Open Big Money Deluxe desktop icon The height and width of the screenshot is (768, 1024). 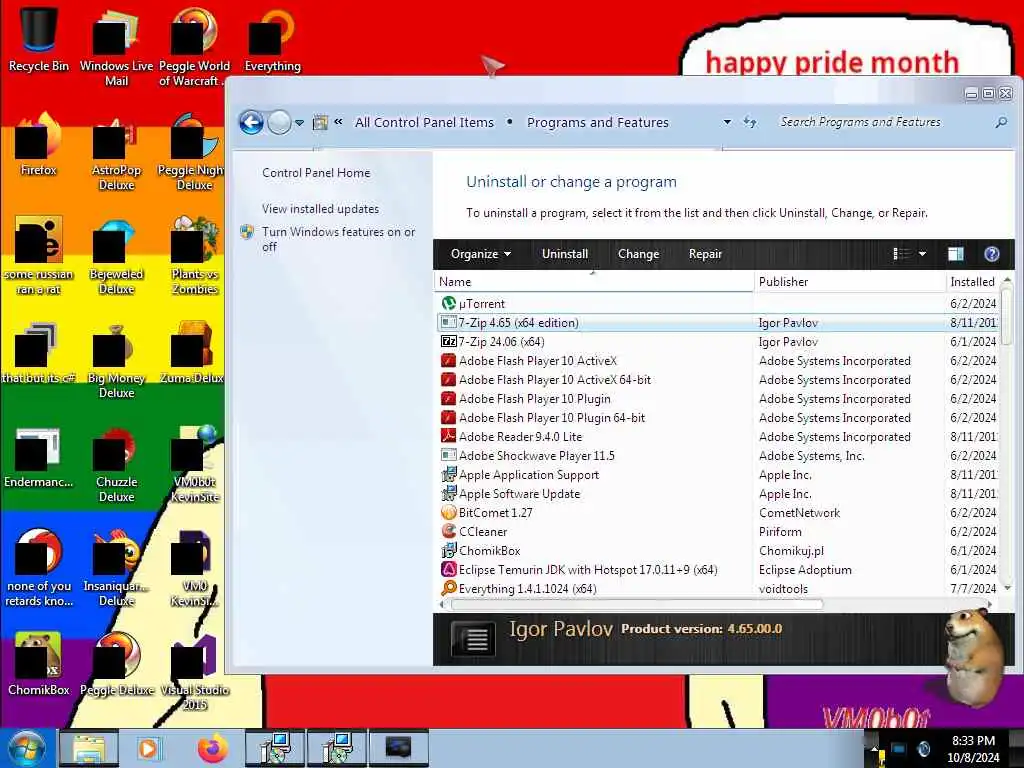tap(116, 360)
